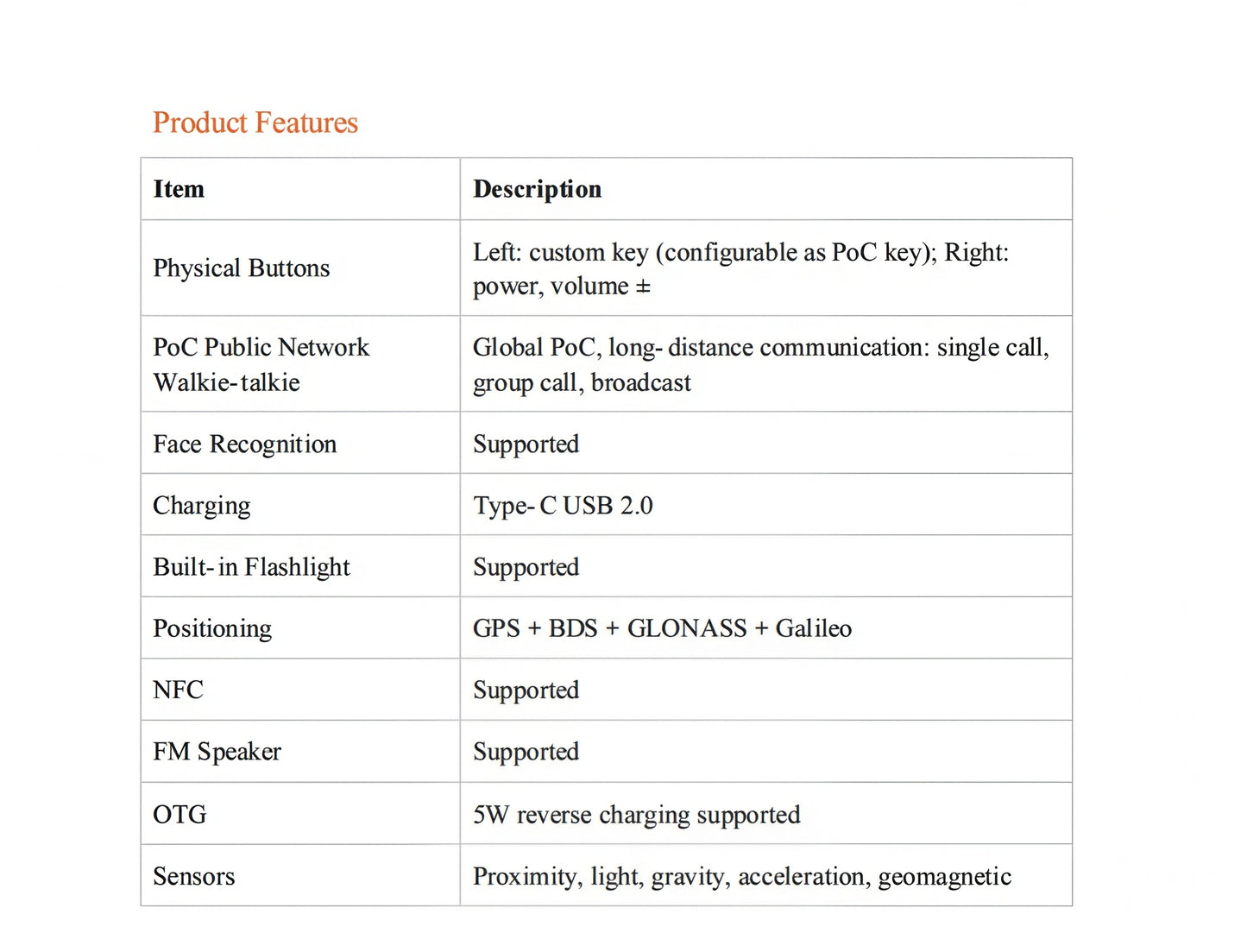Click Supported next to FM Speaker
Image resolution: width=1247 pixels, height=952 pixels.
coord(526,752)
